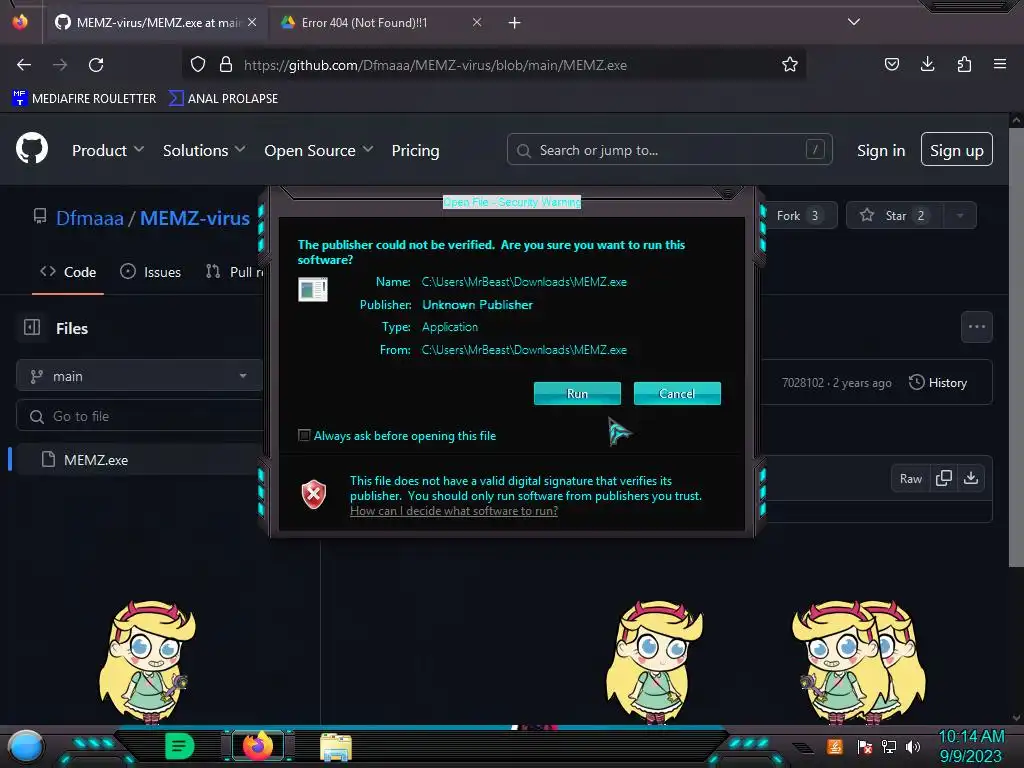Click the Go to file field
The image size is (1024, 768).
click(x=138, y=416)
